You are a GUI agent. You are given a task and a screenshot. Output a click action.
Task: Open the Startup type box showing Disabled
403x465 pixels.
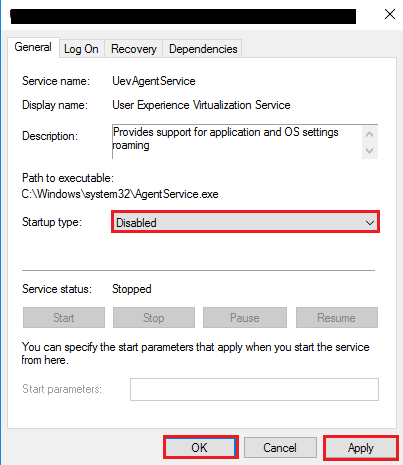[245, 222]
